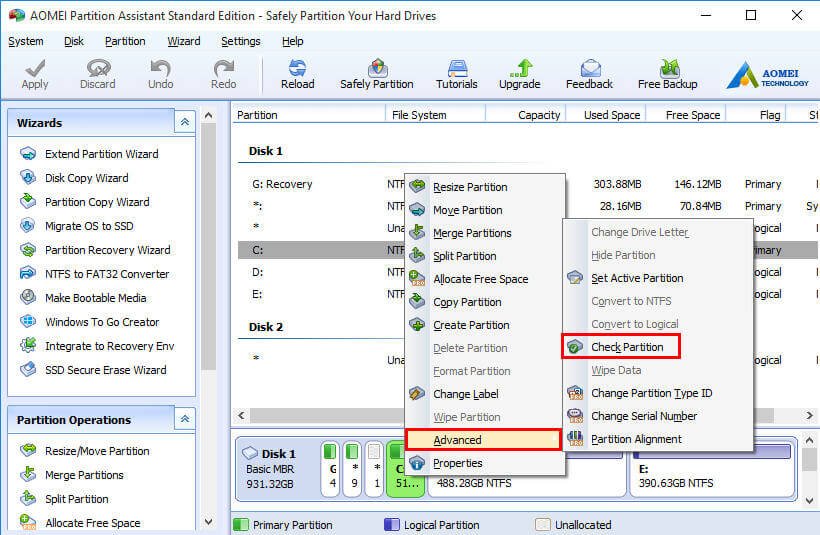Viewport: 820px width, 535px height.
Task: Collapse the Wizards panel
Action: click(185, 122)
